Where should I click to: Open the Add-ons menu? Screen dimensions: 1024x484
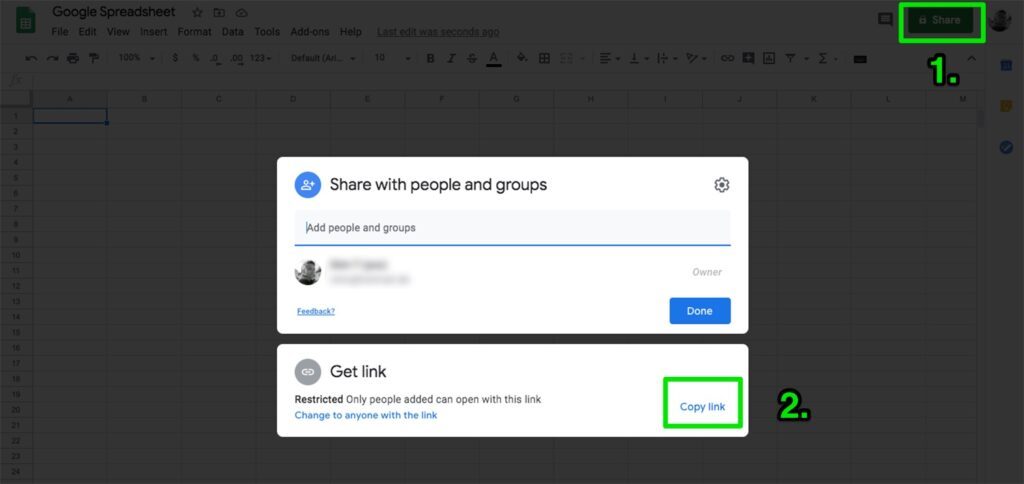(x=310, y=31)
